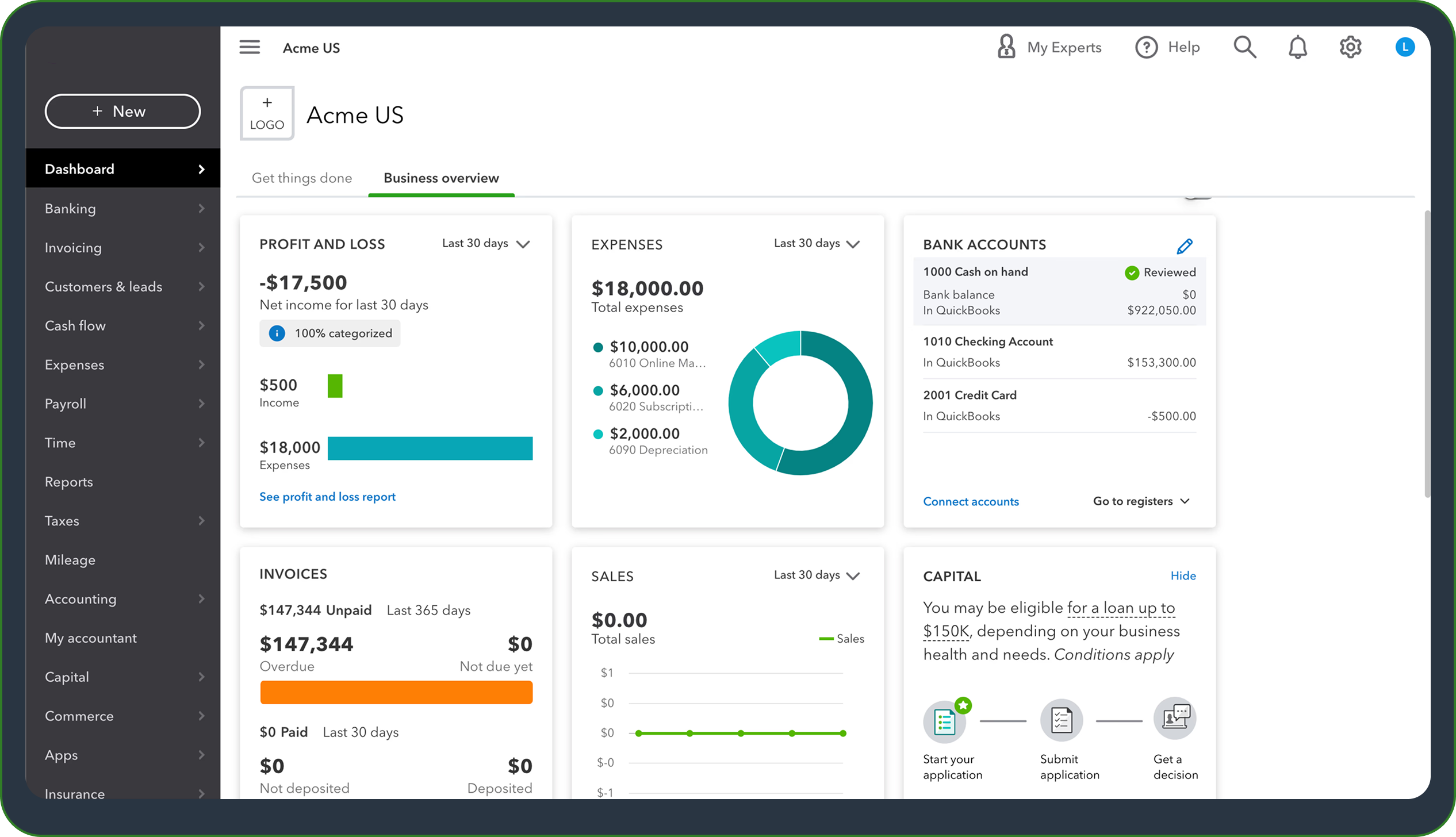
Task: Click the orange Overdue invoices bar
Action: (x=396, y=693)
